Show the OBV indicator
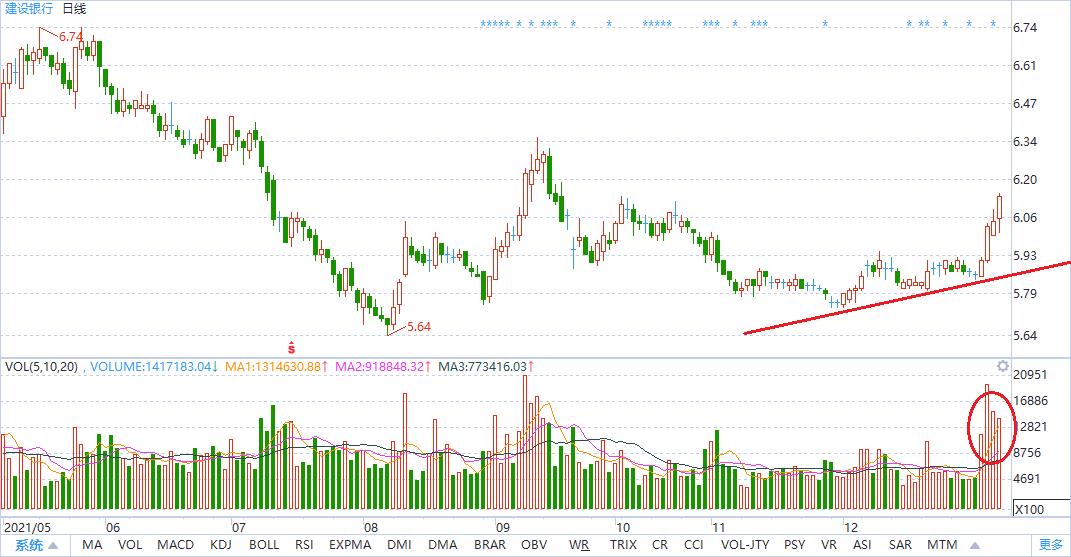This screenshot has height=557, width=1071. (x=534, y=545)
